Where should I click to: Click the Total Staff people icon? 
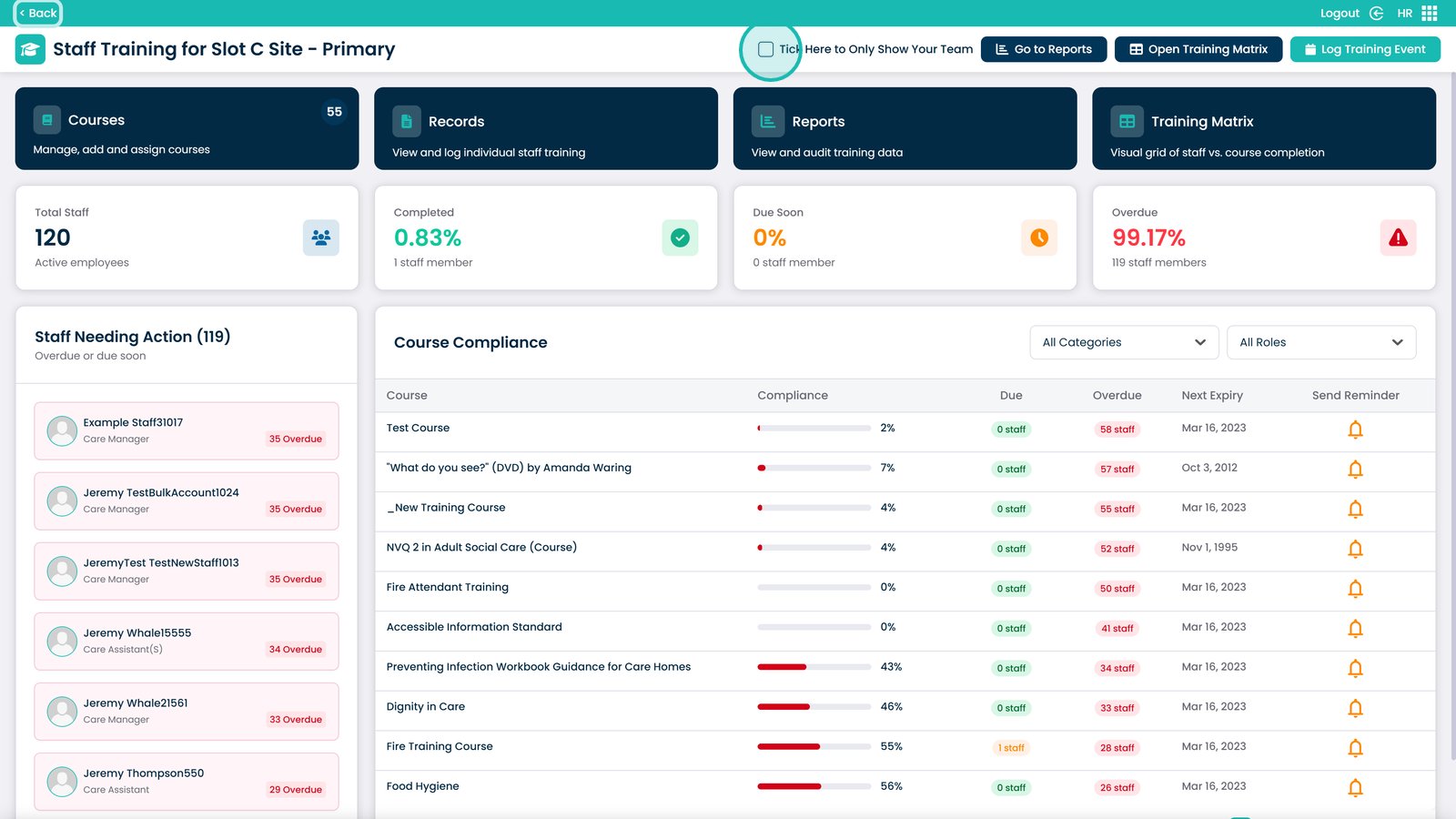320,238
